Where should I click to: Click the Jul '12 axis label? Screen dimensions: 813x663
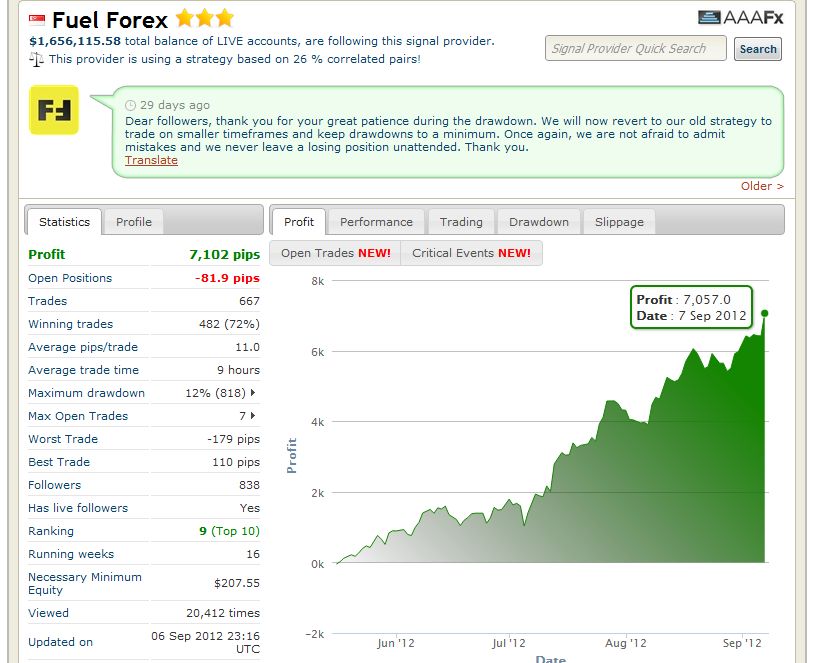pos(508,643)
